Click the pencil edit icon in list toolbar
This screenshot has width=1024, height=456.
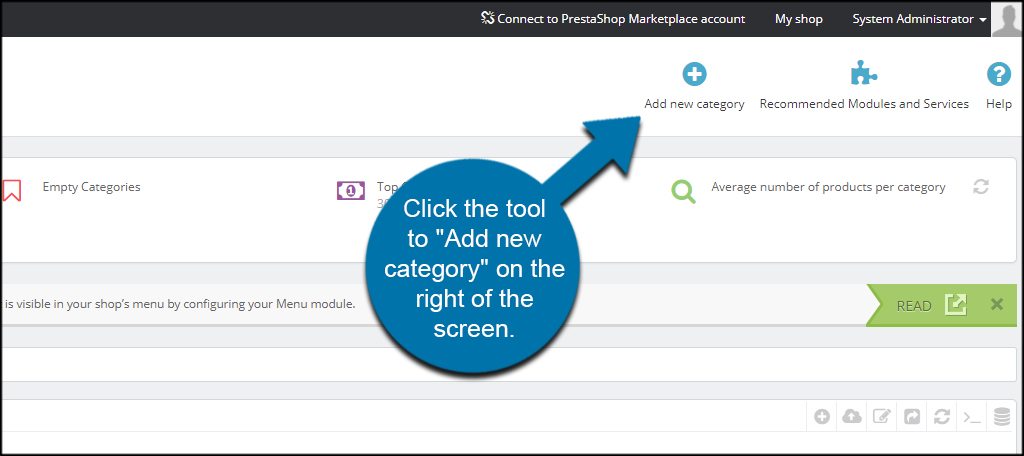(x=881, y=417)
